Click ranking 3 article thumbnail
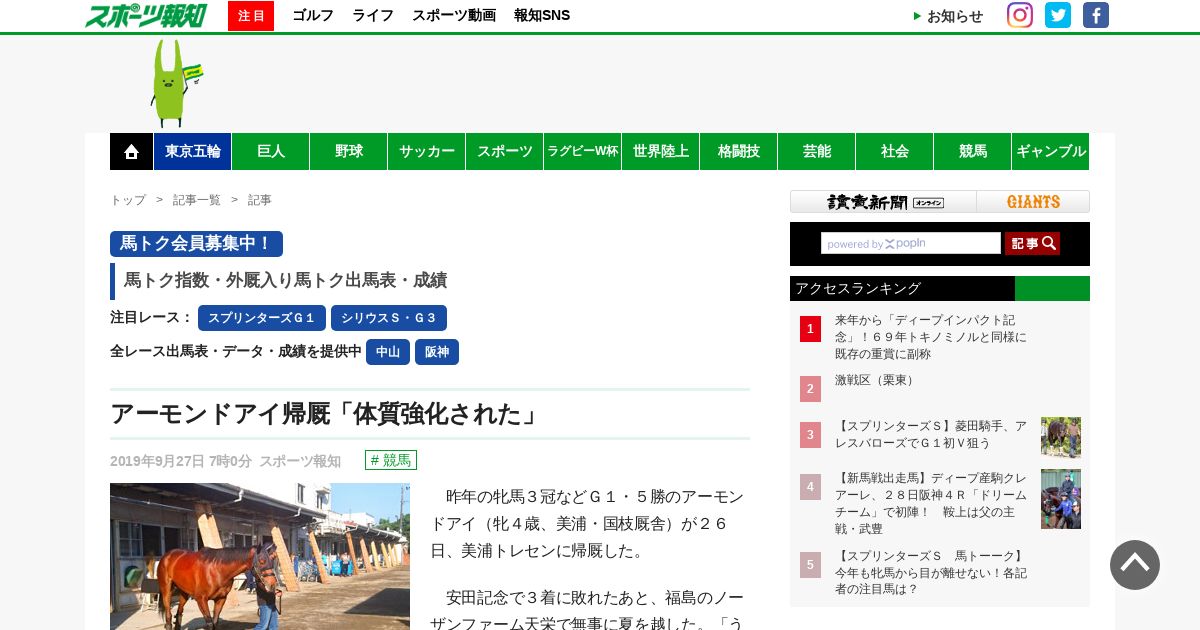 (x=1061, y=437)
